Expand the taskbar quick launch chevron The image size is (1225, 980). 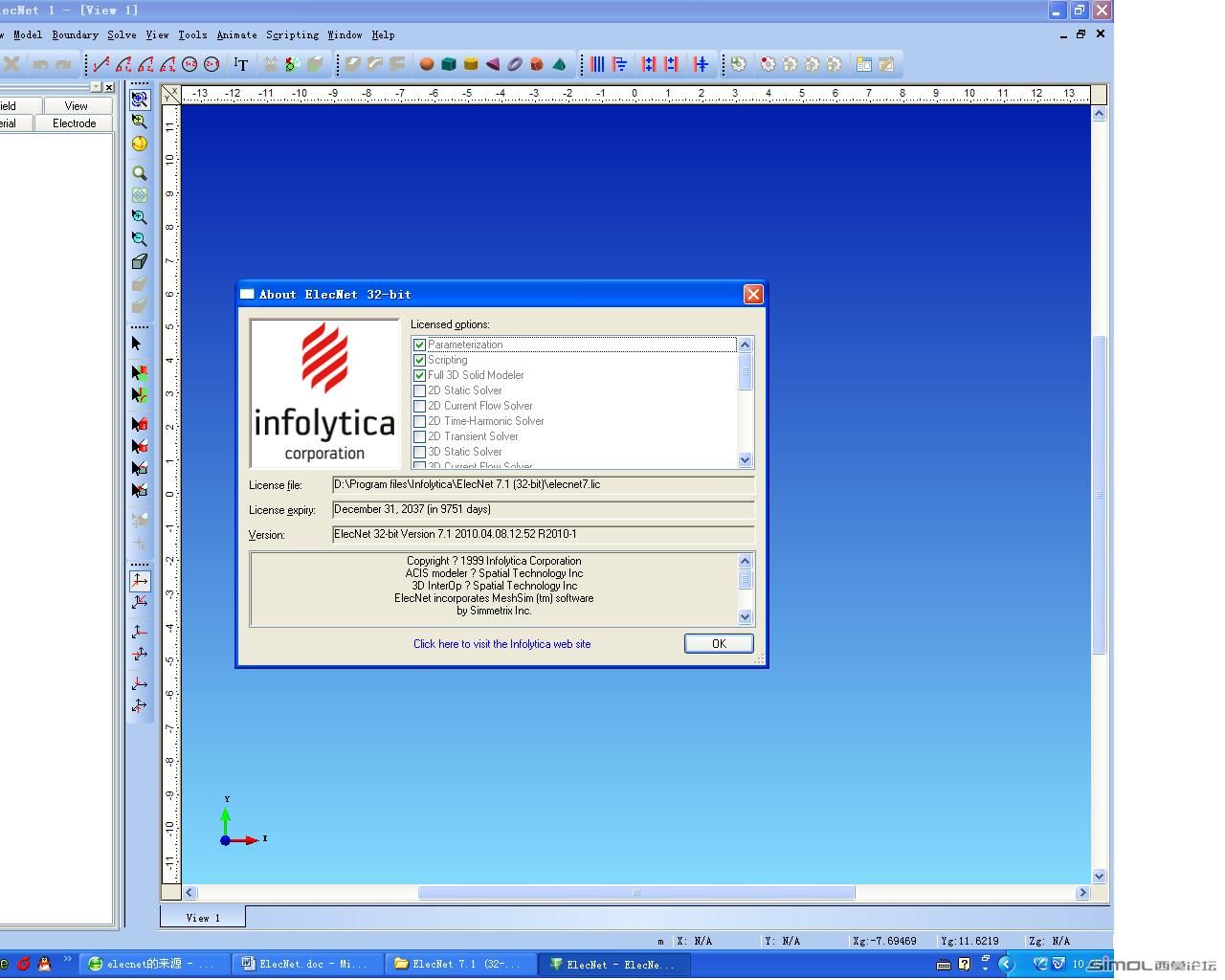click(67, 960)
